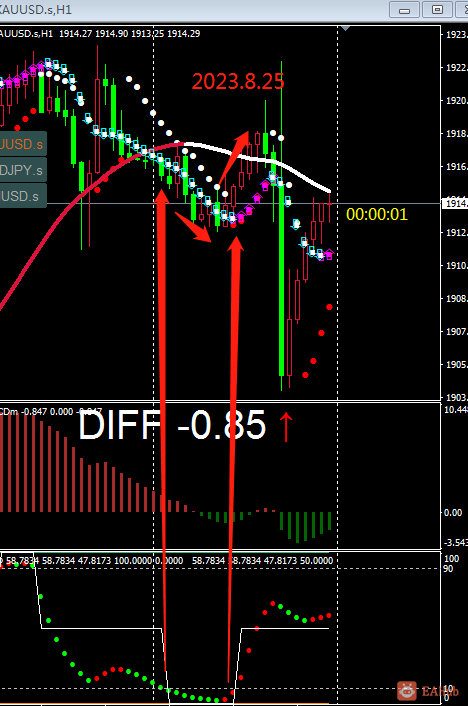Viewport: 468px width, 706px height.
Task: Click the 1923 price at scale top
Action: point(456,35)
